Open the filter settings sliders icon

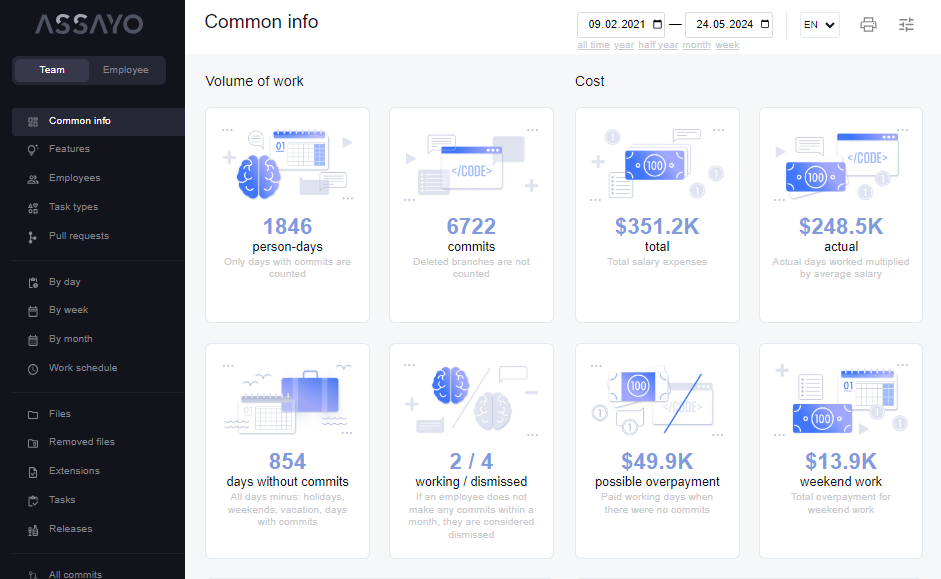[x=906, y=25]
